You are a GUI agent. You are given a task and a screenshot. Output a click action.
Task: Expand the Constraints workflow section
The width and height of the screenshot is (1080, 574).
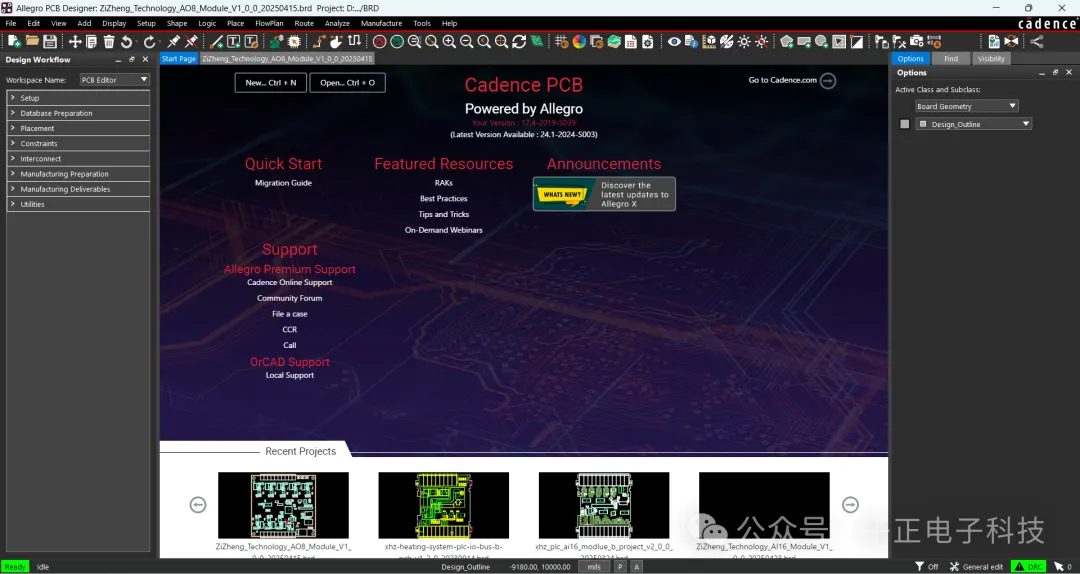point(78,143)
